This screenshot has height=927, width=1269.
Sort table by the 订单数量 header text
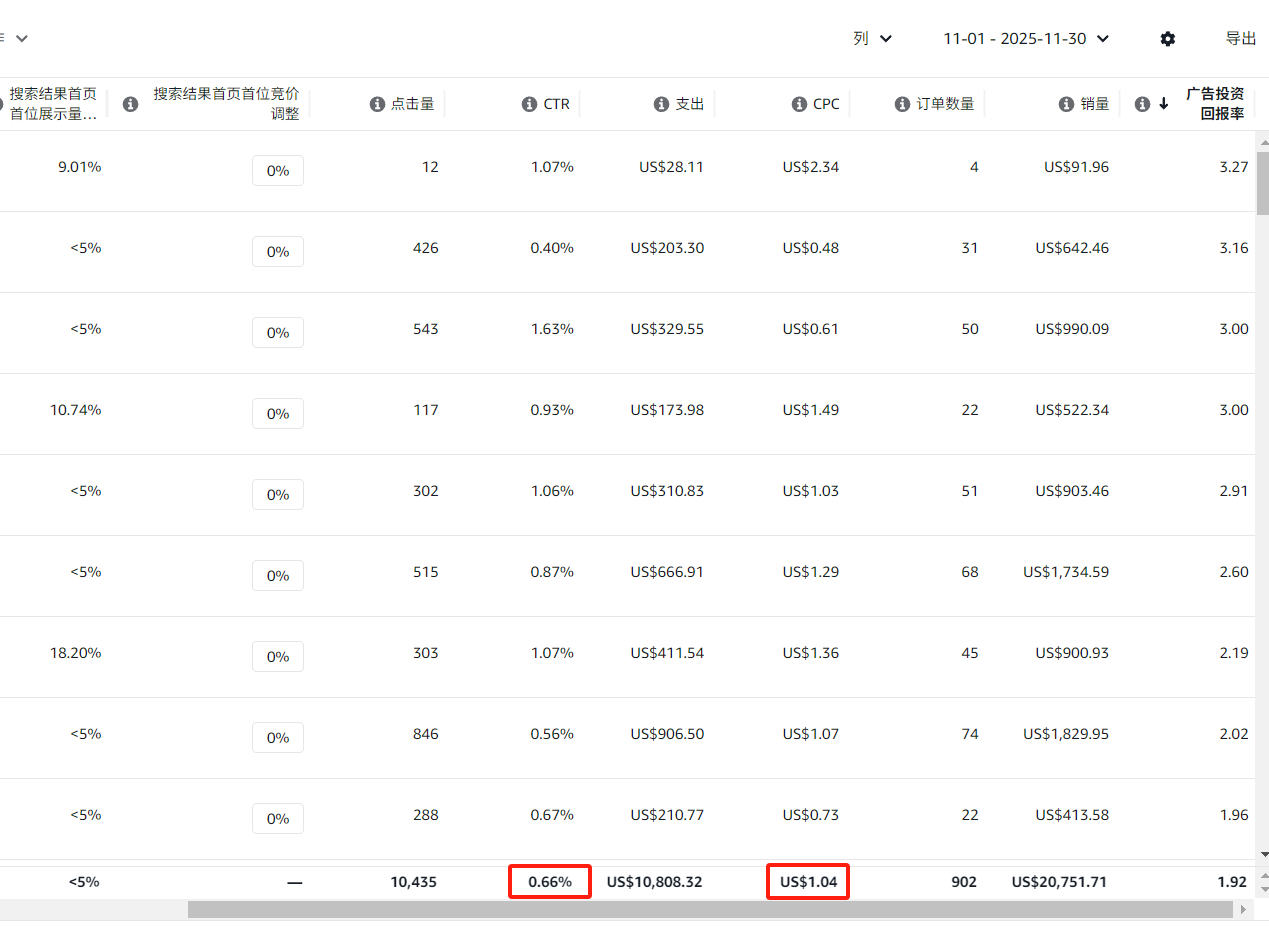(945, 104)
